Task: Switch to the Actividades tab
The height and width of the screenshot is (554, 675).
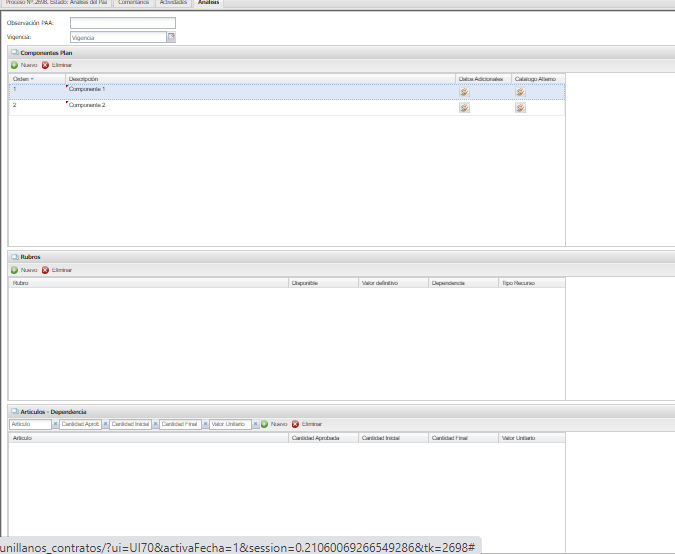Action: pyautogui.click(x=173, y=3)
